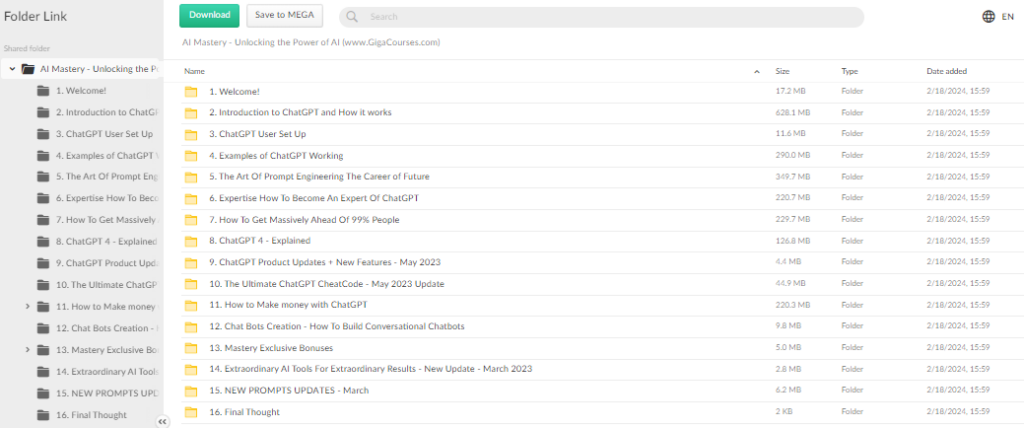
Task: Open '5. The Art Of Prompt Engineering' folder row
Action: click(x=319, y=177)
